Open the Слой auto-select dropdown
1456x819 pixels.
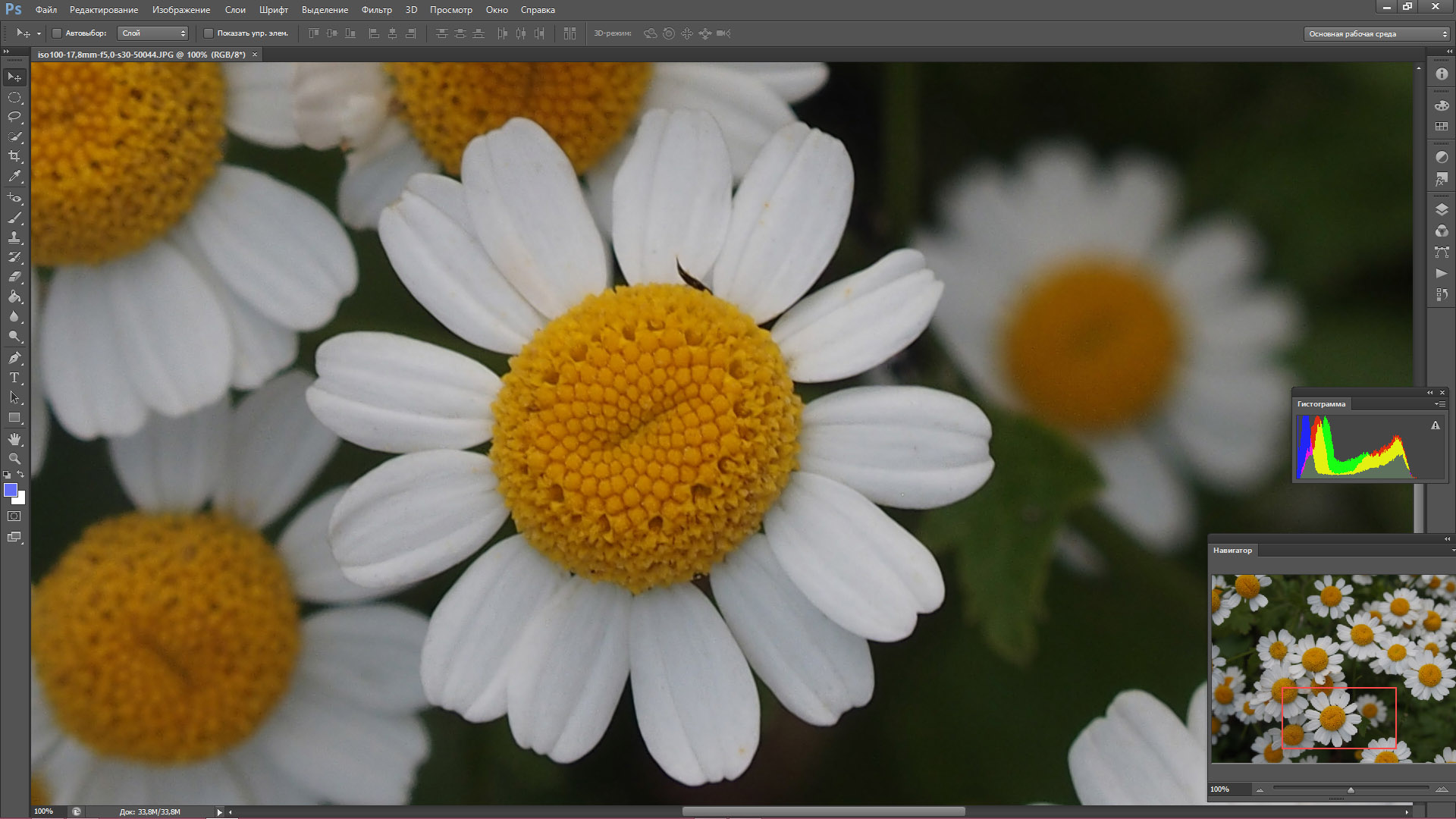153,33
